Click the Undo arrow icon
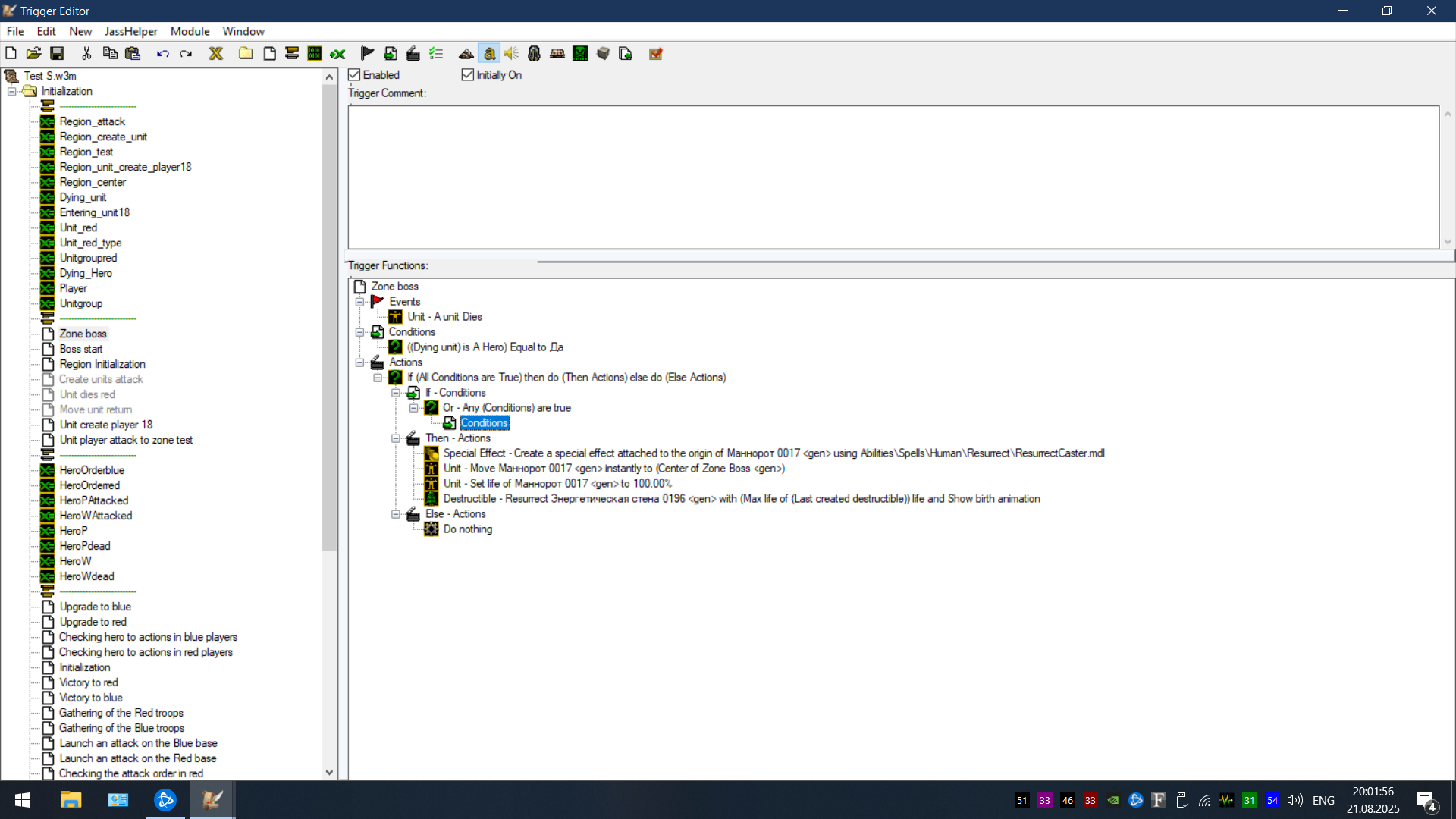The height and width of the screenshot is (819, 1456). coord(162,53)
